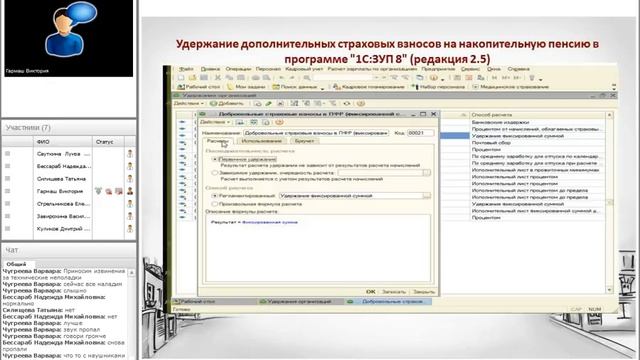Click the orange help icon in dialog toolbar
The image size is (640, 360).
279,122
